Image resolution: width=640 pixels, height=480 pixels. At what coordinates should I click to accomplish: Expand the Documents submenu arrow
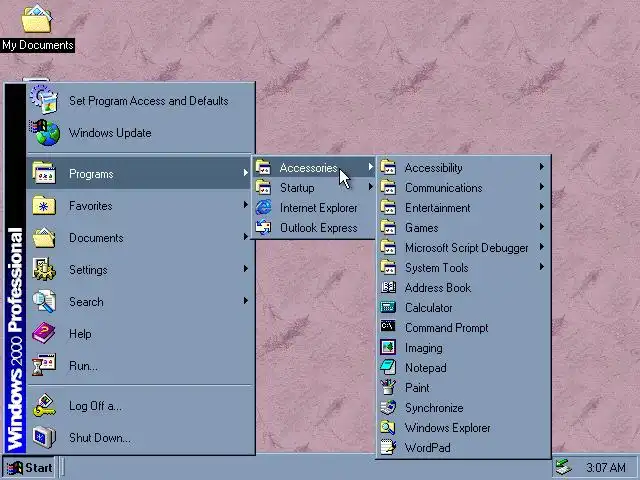pos(246,237)
